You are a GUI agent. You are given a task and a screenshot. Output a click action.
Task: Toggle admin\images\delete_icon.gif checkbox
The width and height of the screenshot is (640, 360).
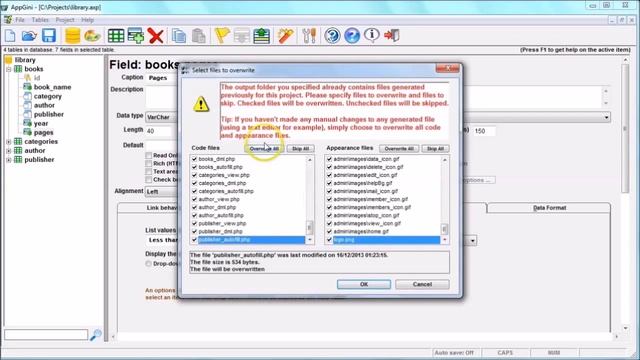(329, 167)
